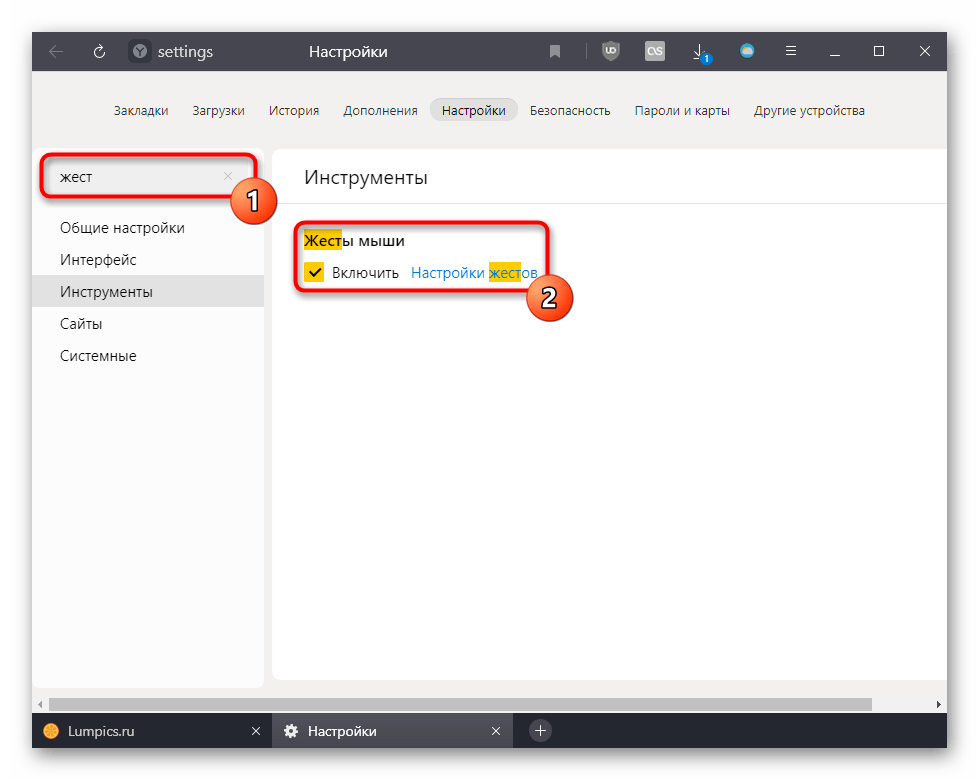Select Системные in the sidebar
Viewport: 979px width, 780px height.
point(98,356)
